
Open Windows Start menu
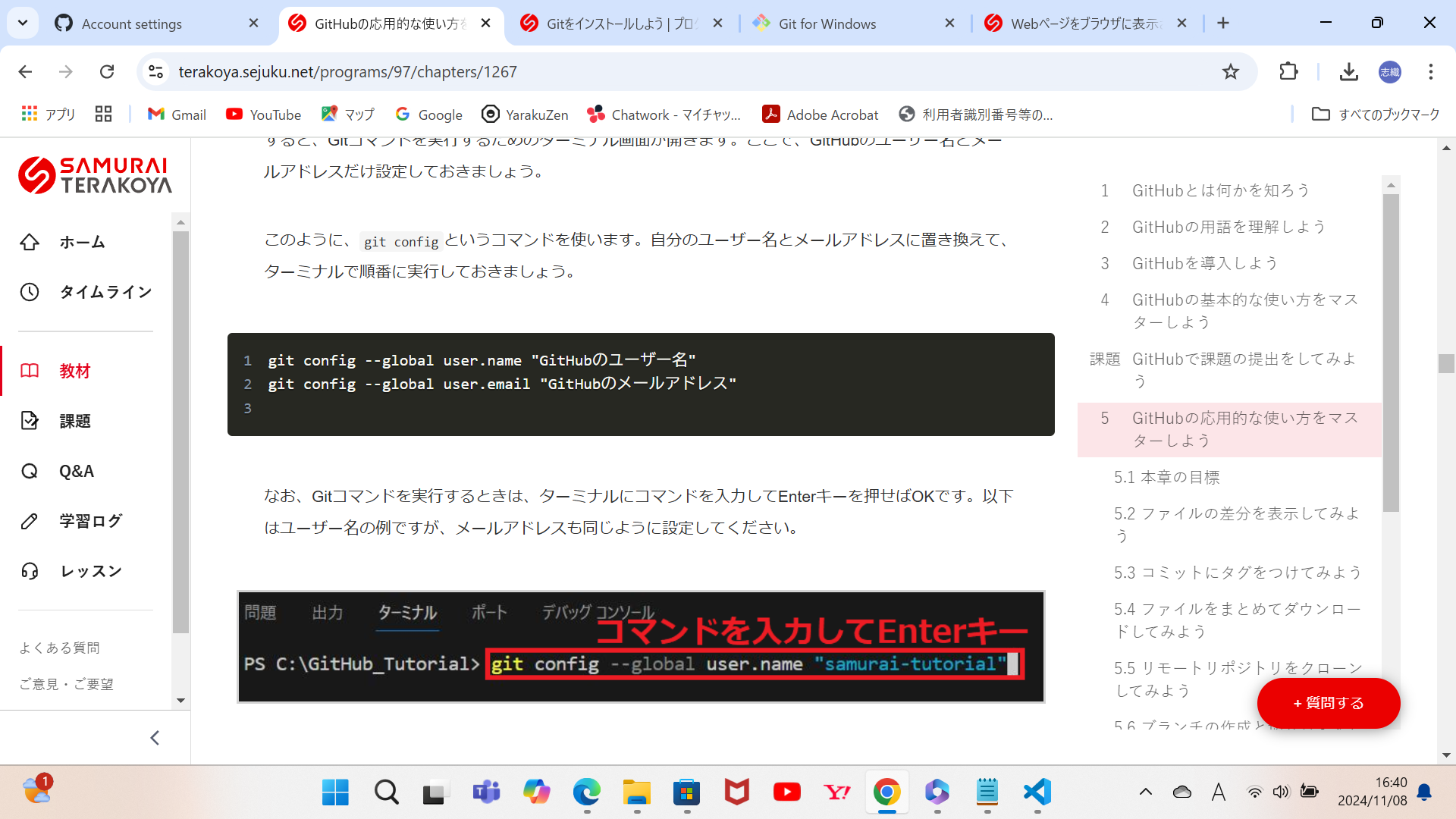pyautogui.click(x=335, y=792)
